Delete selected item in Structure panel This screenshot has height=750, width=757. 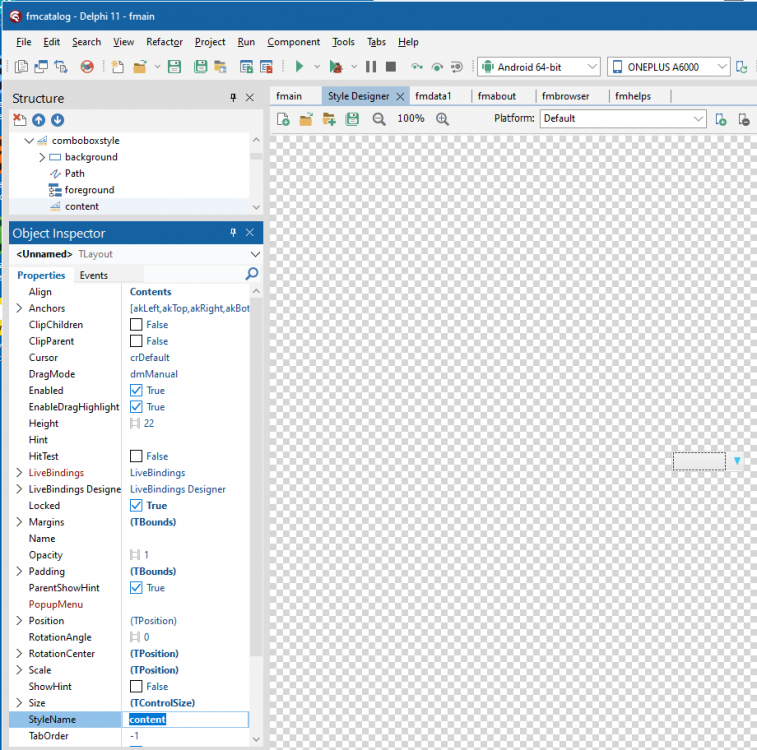tap(20, 120)
